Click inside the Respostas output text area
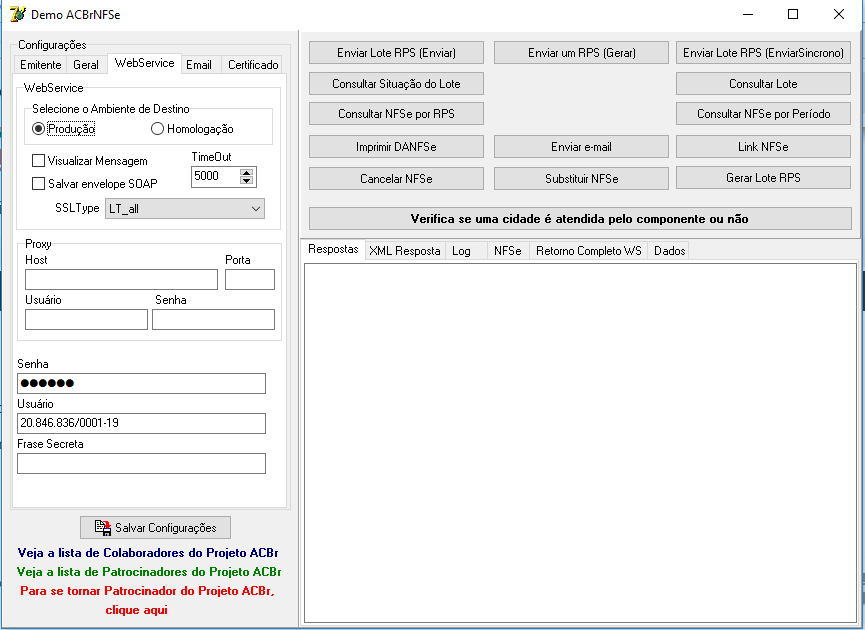 pyautogui.click(x=580, y=442)
